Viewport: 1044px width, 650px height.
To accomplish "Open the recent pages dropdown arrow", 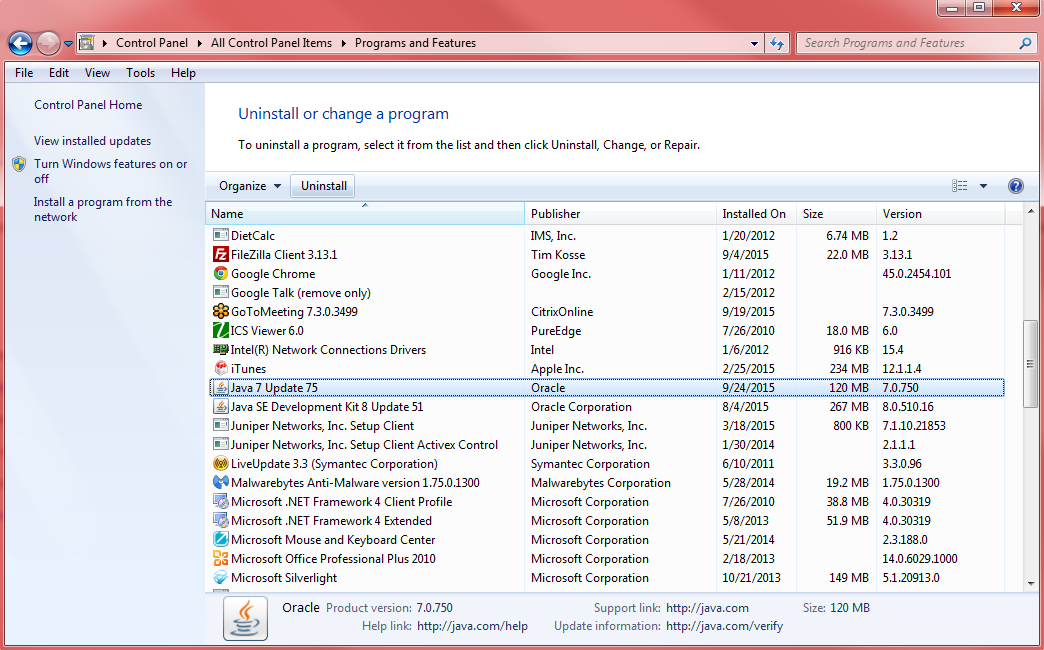I will point(68,44).
